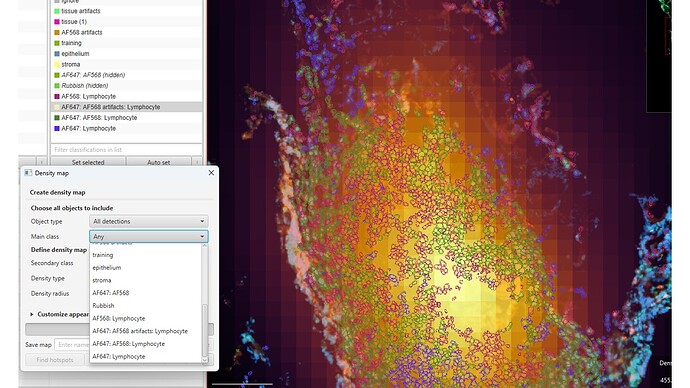
Task: Select 'AF647: AF568: Lymphocyte' in class list
Action: point(127,118)
